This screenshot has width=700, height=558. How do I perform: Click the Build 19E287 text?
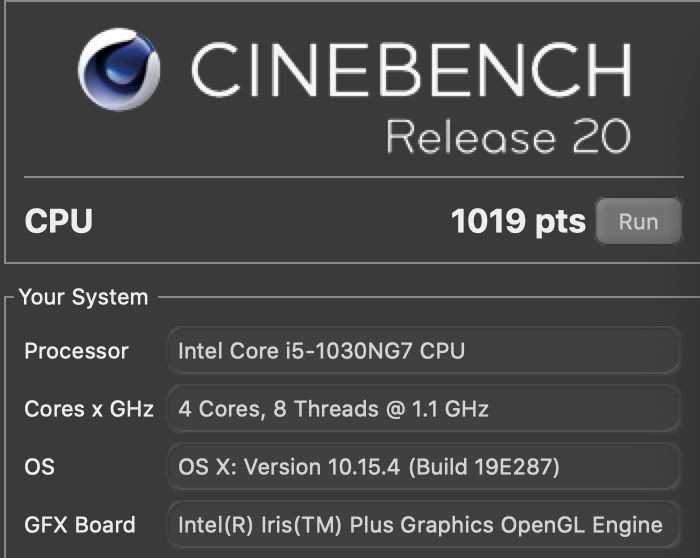484,467
